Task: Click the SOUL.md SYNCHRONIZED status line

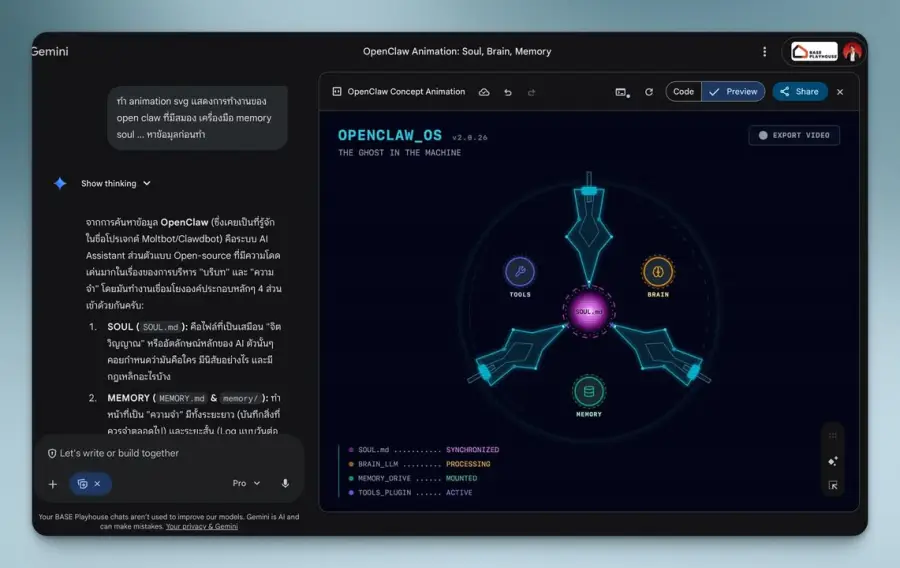Action: point(424,450)
